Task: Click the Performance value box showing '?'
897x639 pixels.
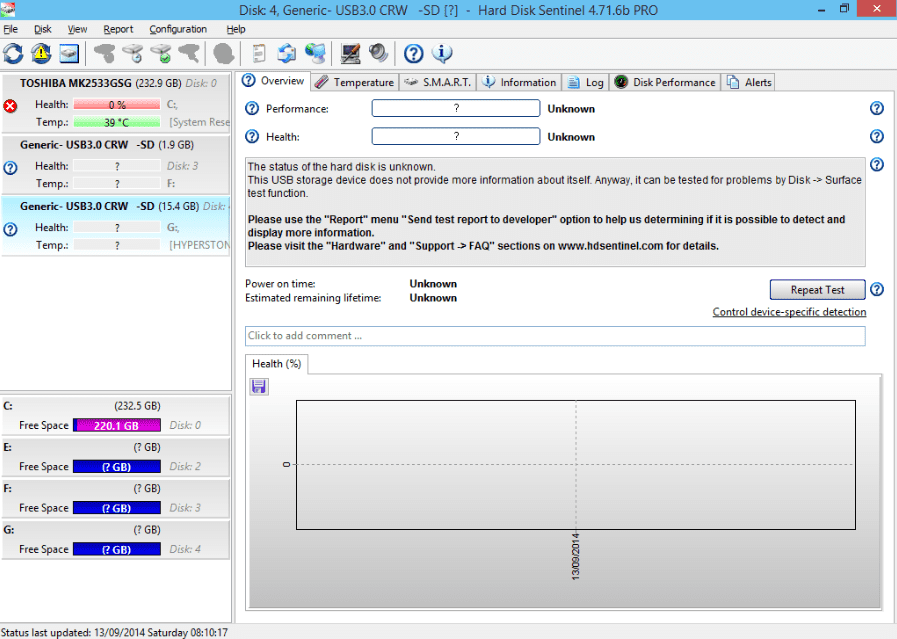Action: click(x=456, y=108)
